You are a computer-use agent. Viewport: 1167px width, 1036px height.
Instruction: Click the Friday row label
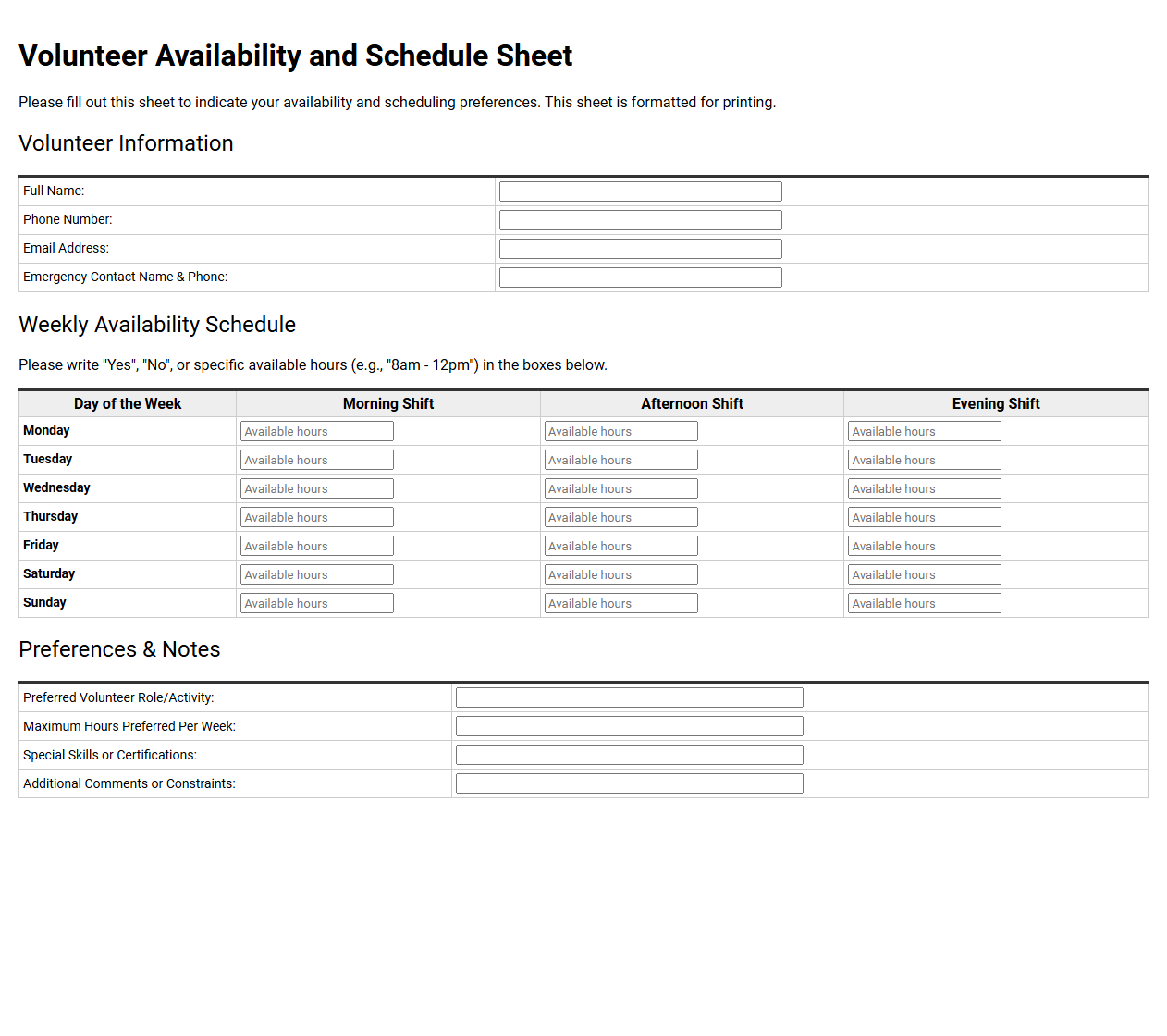coord(41,545)
